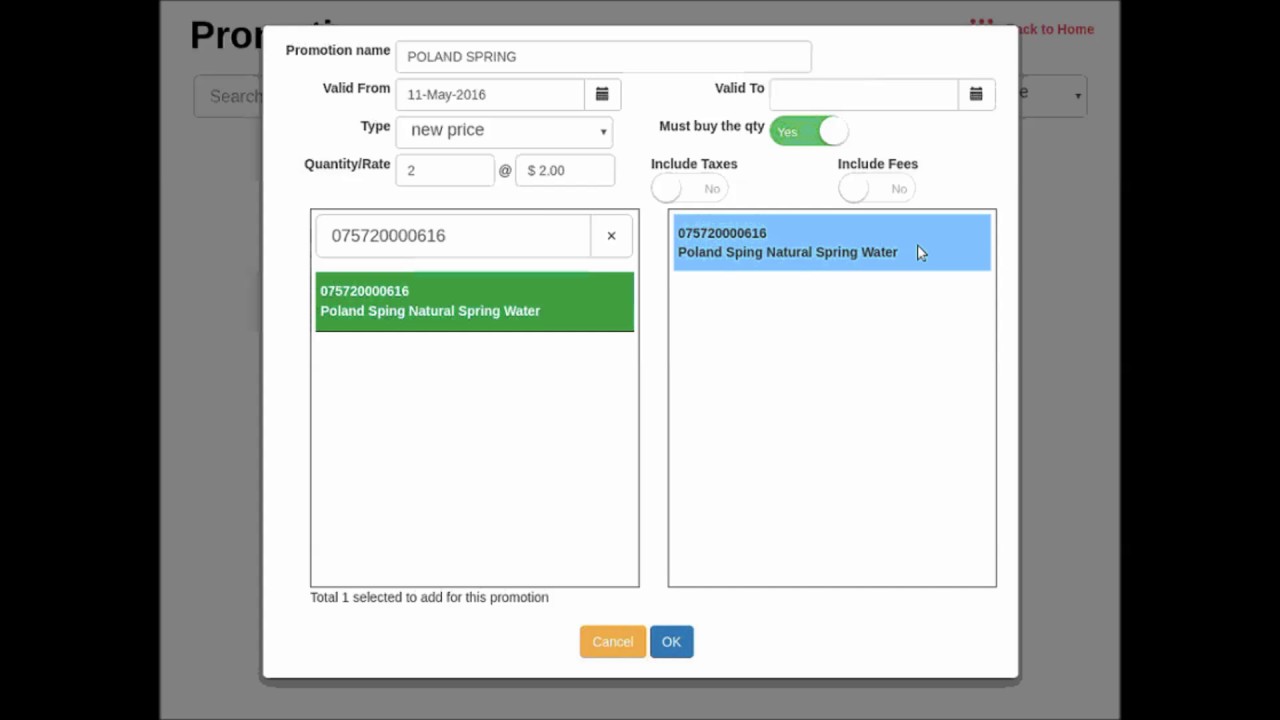Click the background page Search field
The height and width of the screenshot is (720, 1280).
click(229, 96)
